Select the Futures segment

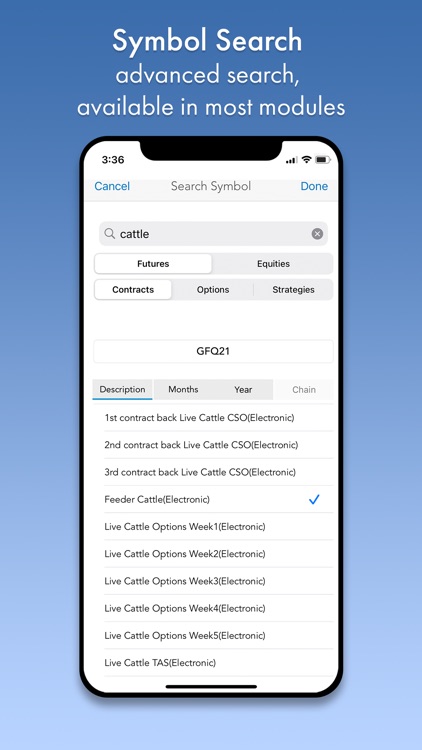pyautogui.click(x=153, y=264)
